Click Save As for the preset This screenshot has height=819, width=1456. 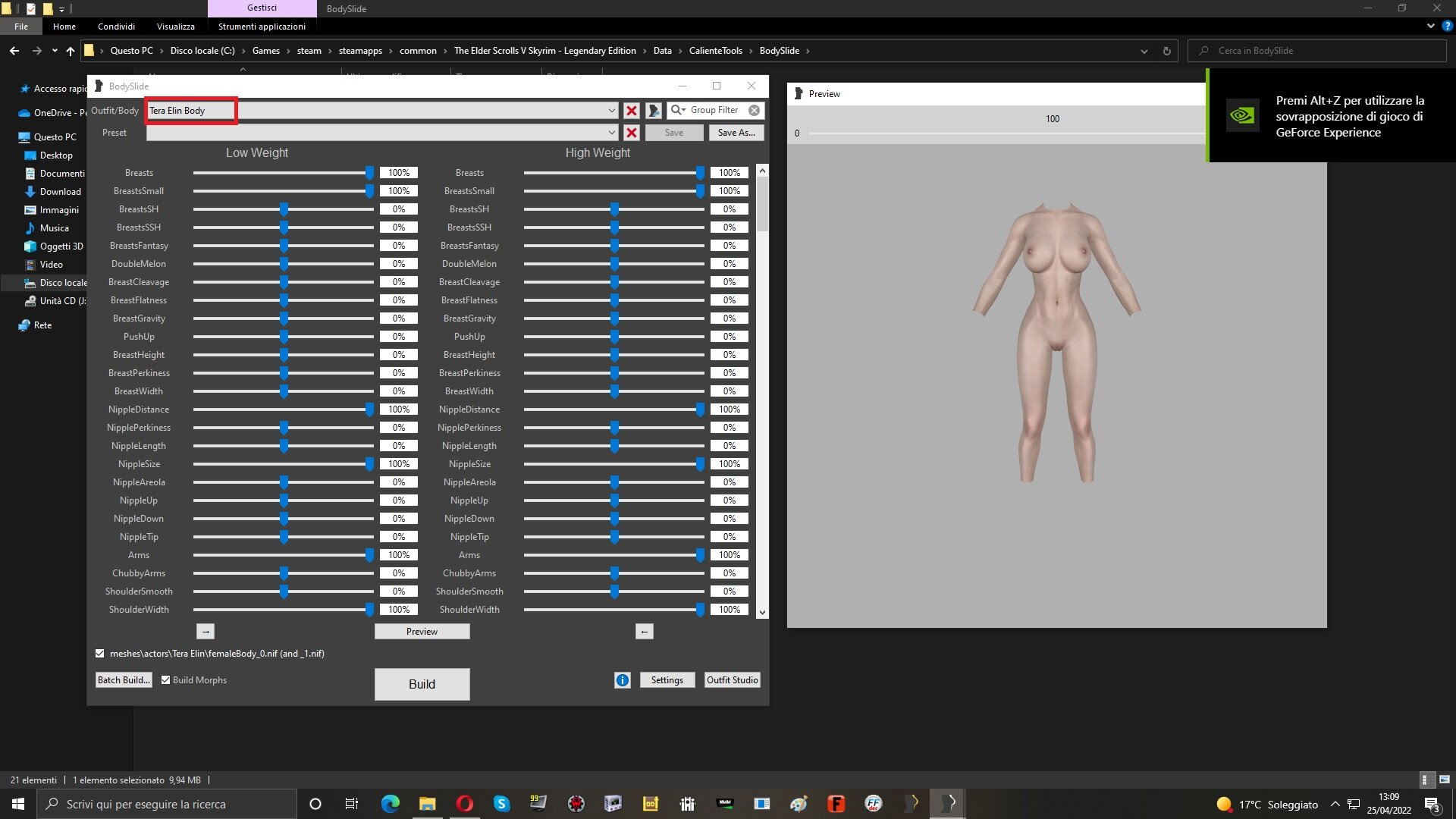tap(736, 133)
